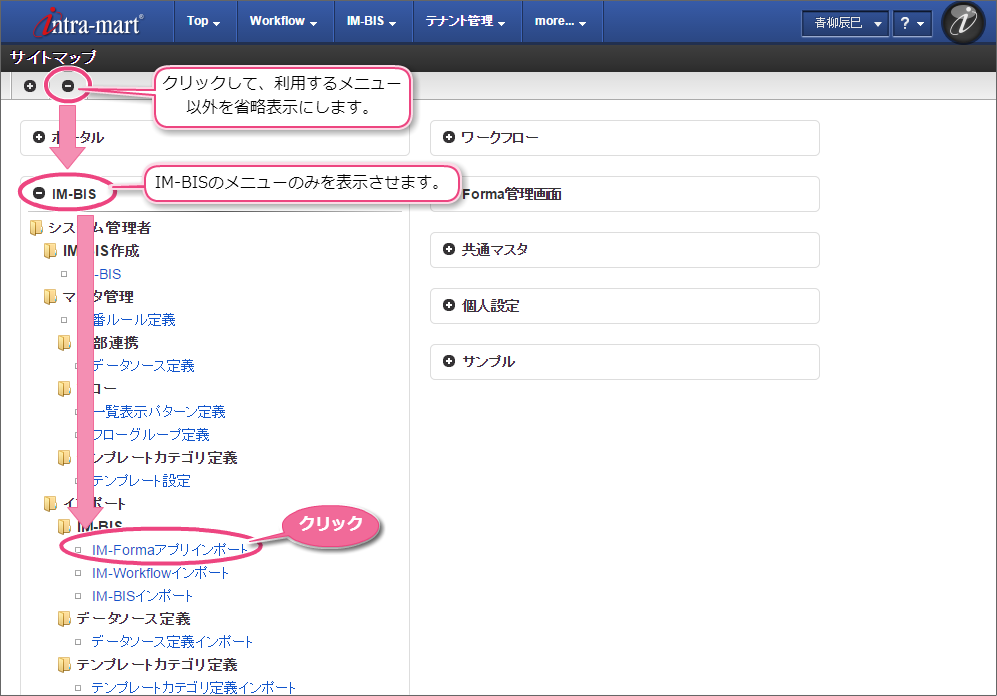Screen dimensions: 997x696
Task: Open the データソース定義 link under 外部連携
Action: [143, 365]
